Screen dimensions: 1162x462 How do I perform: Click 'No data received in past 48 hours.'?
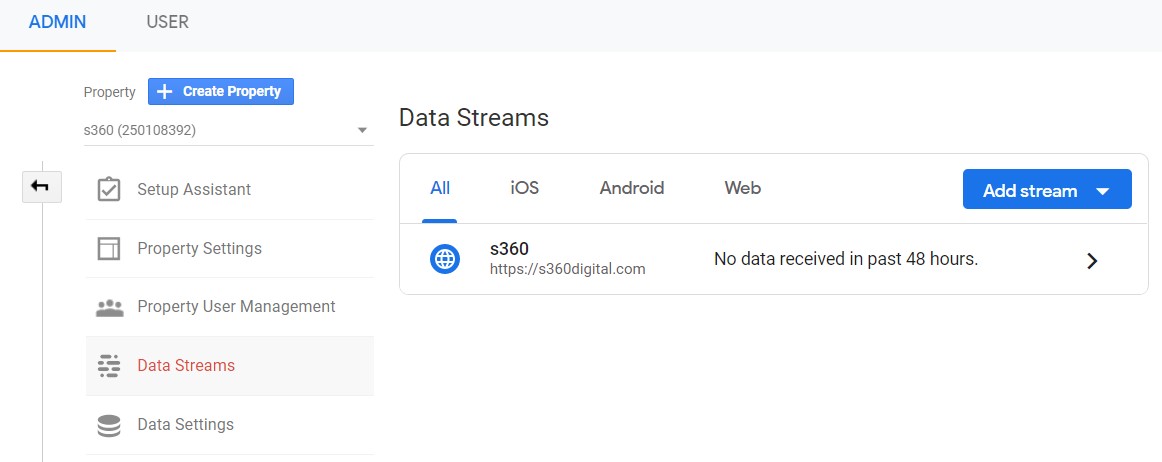click(846, 260)
